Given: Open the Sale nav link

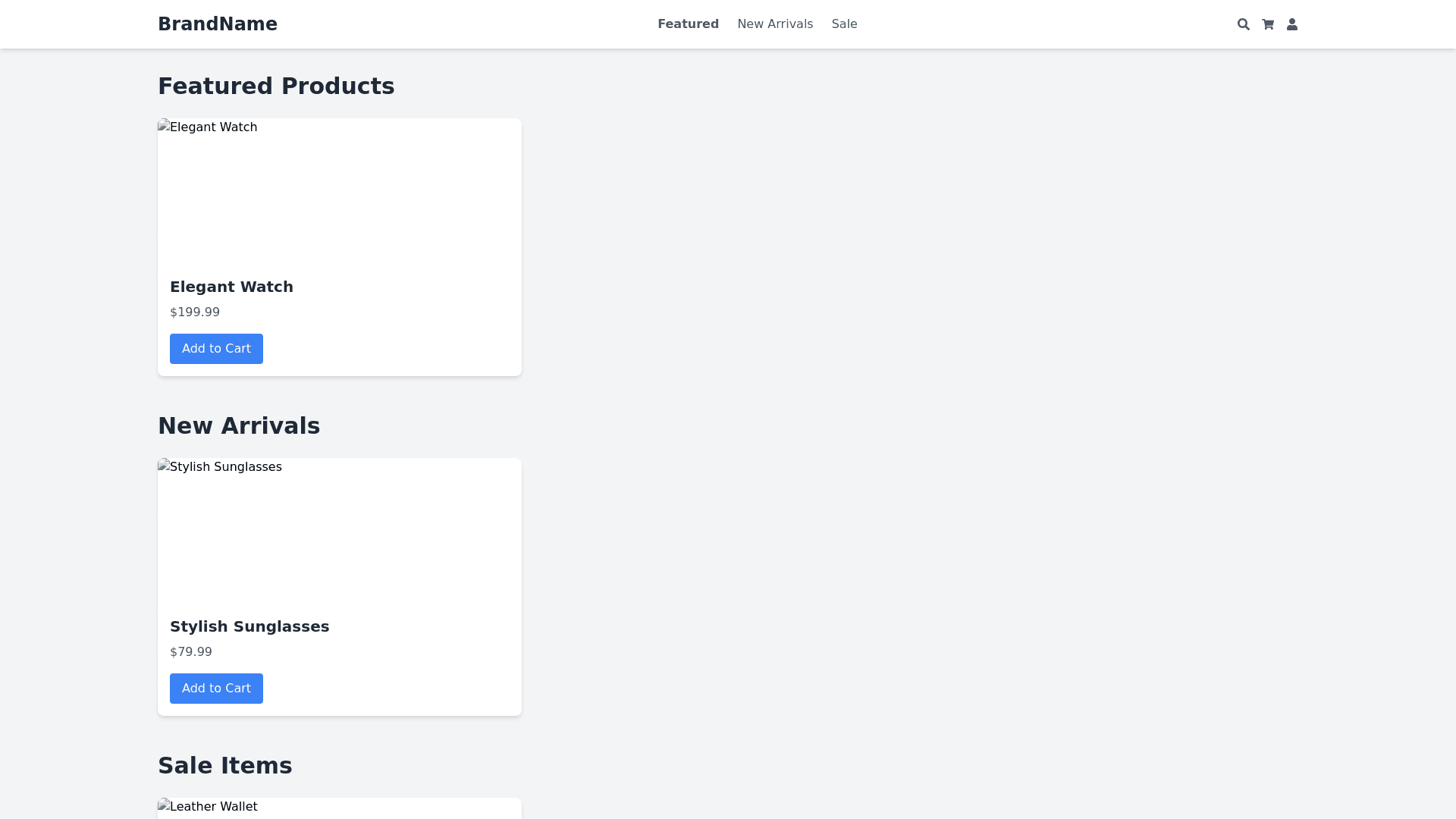Looking at the screenshot, I should [x=844, y=24].
